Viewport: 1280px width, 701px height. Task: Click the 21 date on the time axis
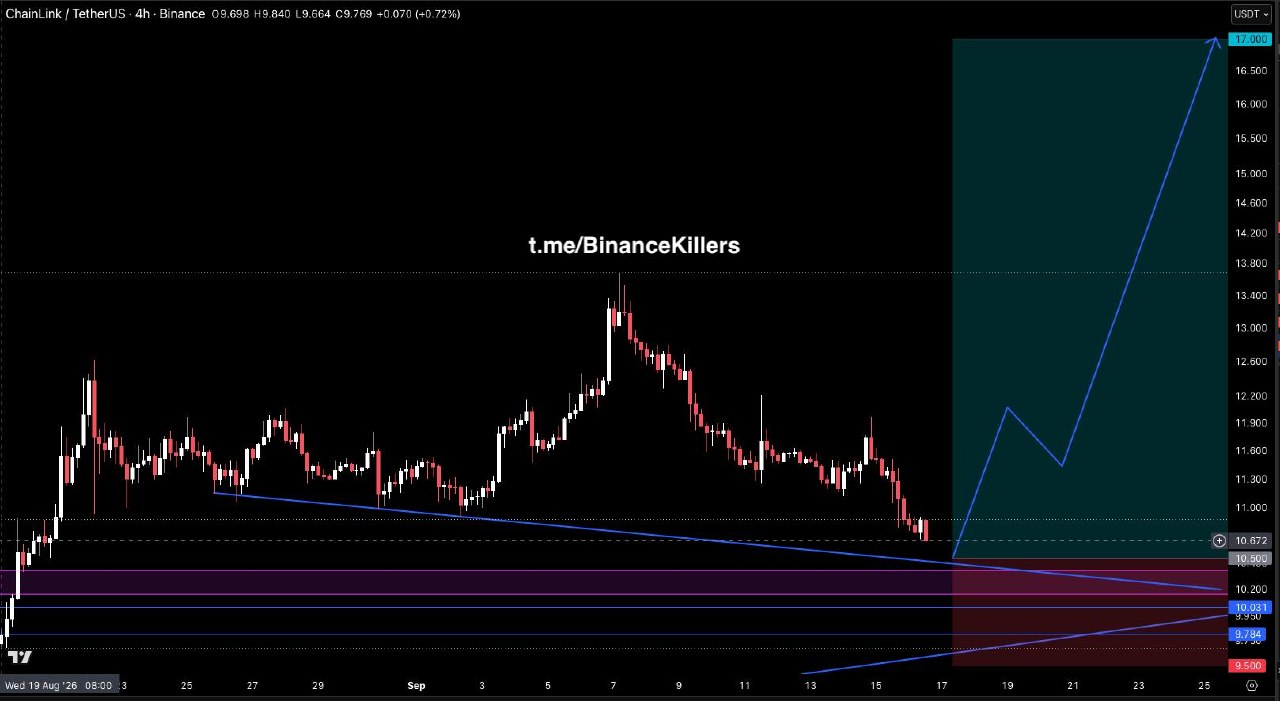(x=1073, y=686)
